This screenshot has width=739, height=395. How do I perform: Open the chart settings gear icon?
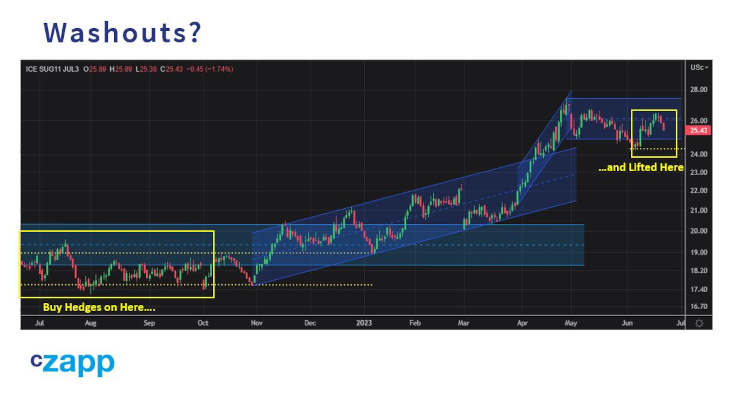point(699,323)
